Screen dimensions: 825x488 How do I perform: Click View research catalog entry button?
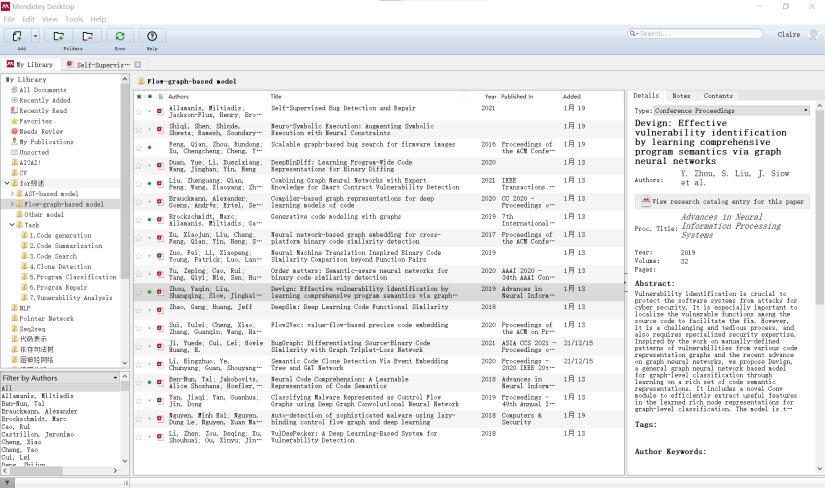pyautogui.click(x=723, y=200)
